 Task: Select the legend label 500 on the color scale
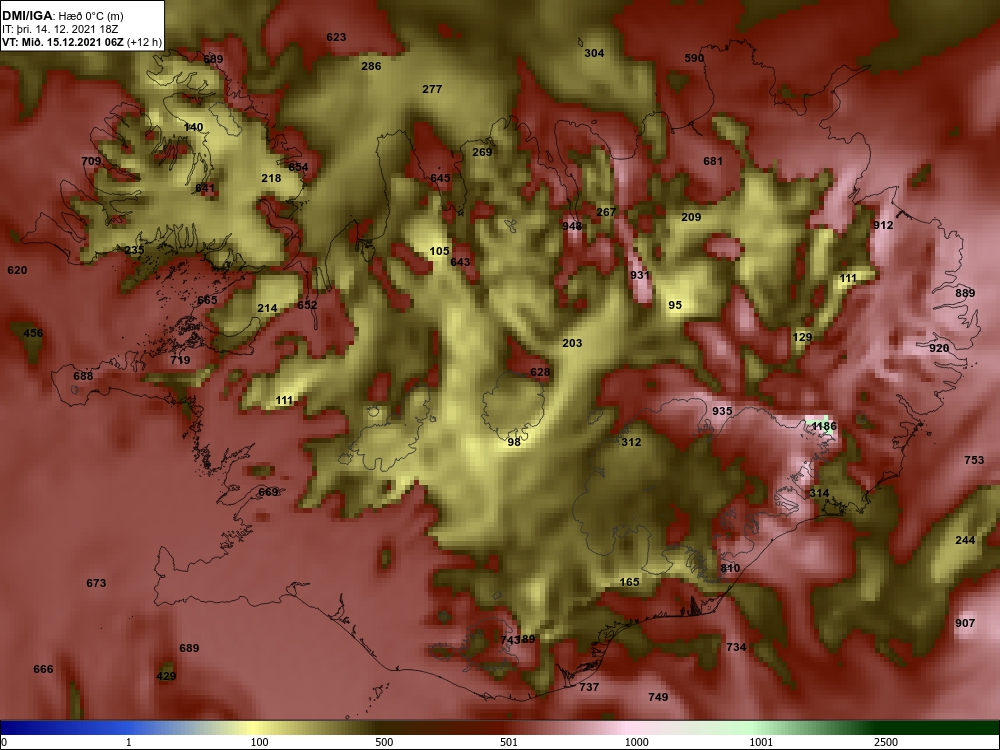pyautogui.click(x=384, y=742)
